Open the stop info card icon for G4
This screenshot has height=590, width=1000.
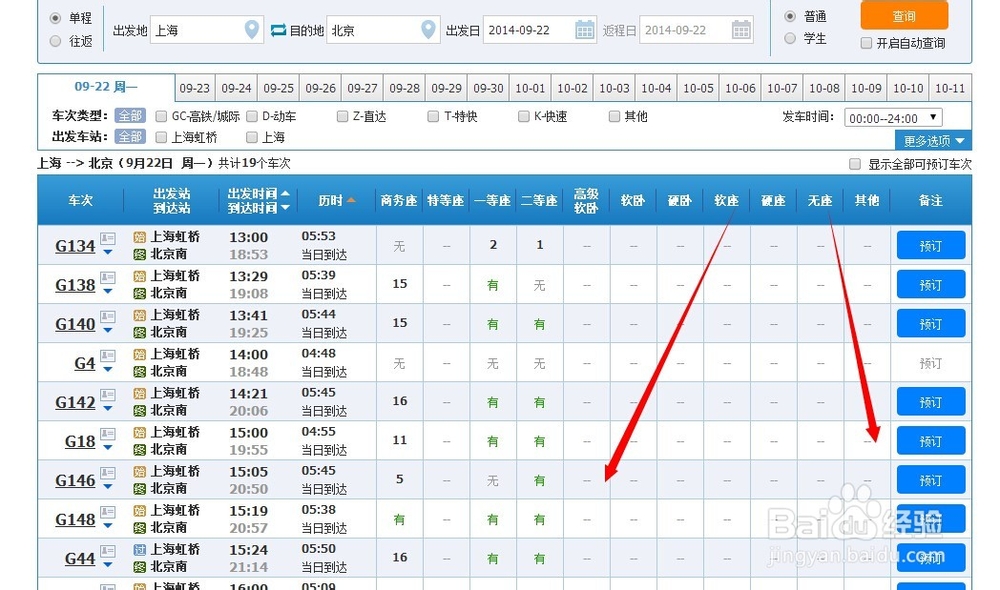tap(108, 356)
